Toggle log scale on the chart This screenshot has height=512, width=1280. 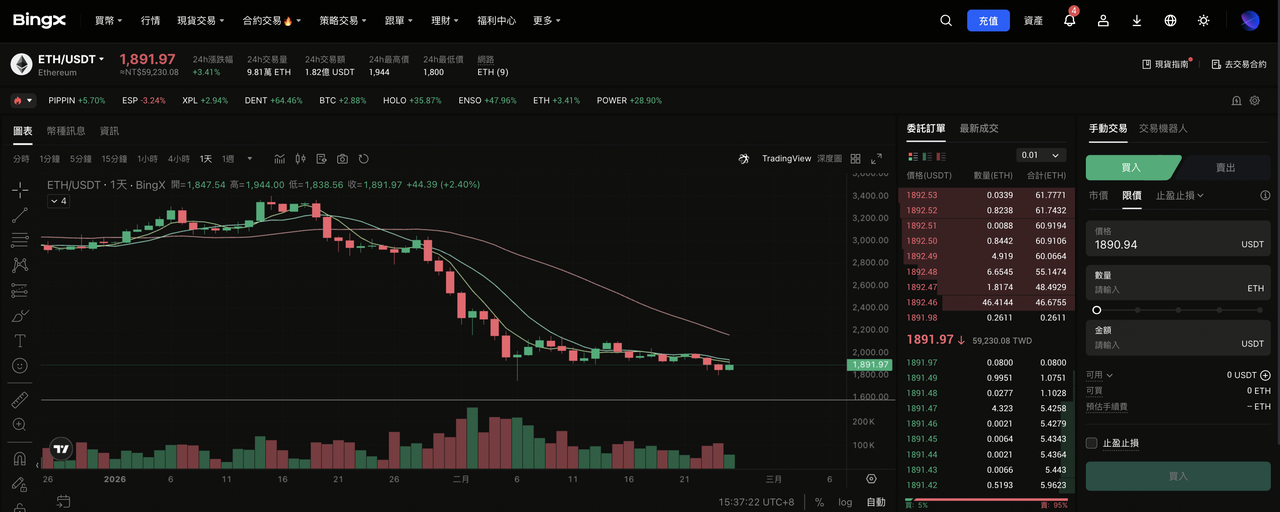click(x=845, y=502)
